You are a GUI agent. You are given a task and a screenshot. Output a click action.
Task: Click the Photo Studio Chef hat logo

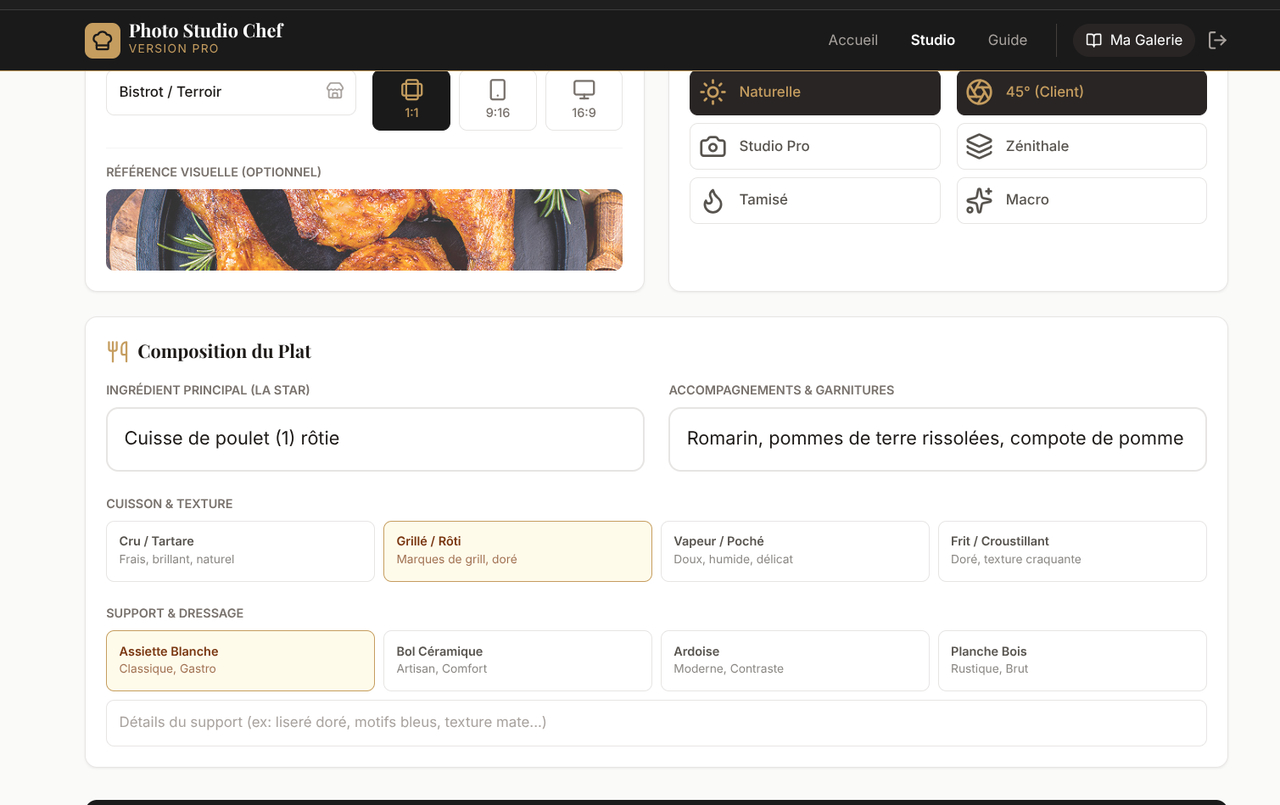tap(102, 40)
